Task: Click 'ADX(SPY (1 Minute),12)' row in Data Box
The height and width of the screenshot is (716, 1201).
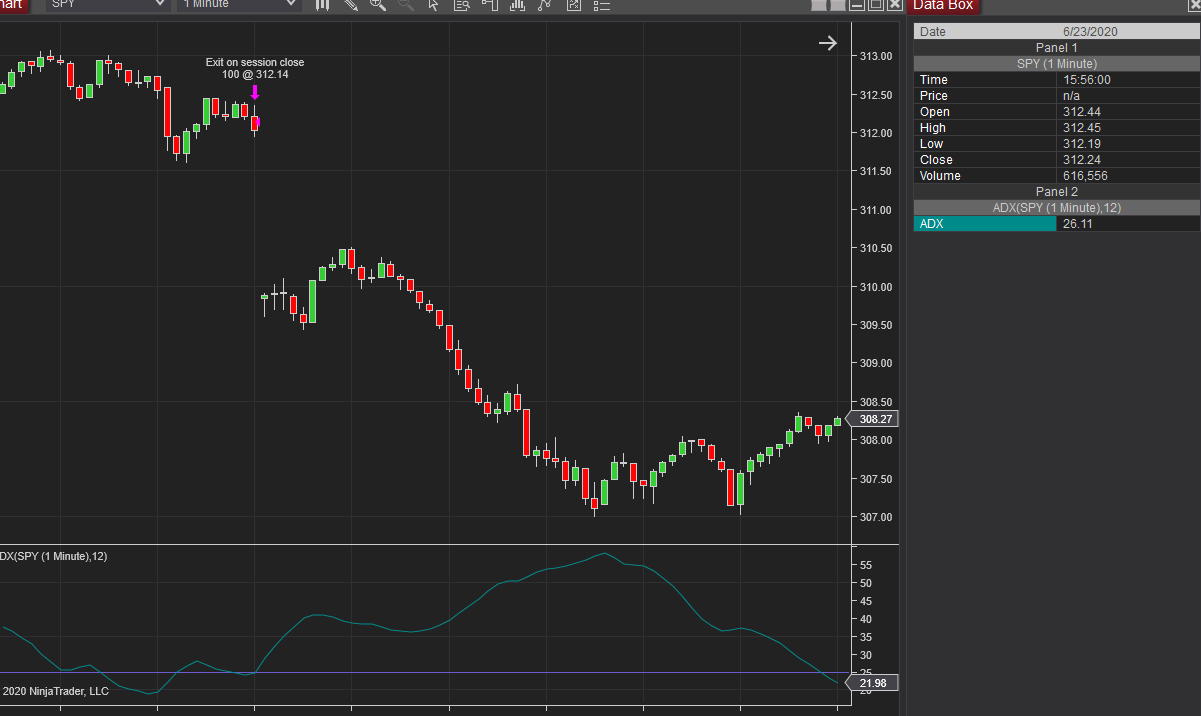Action: coord(1057,207)
